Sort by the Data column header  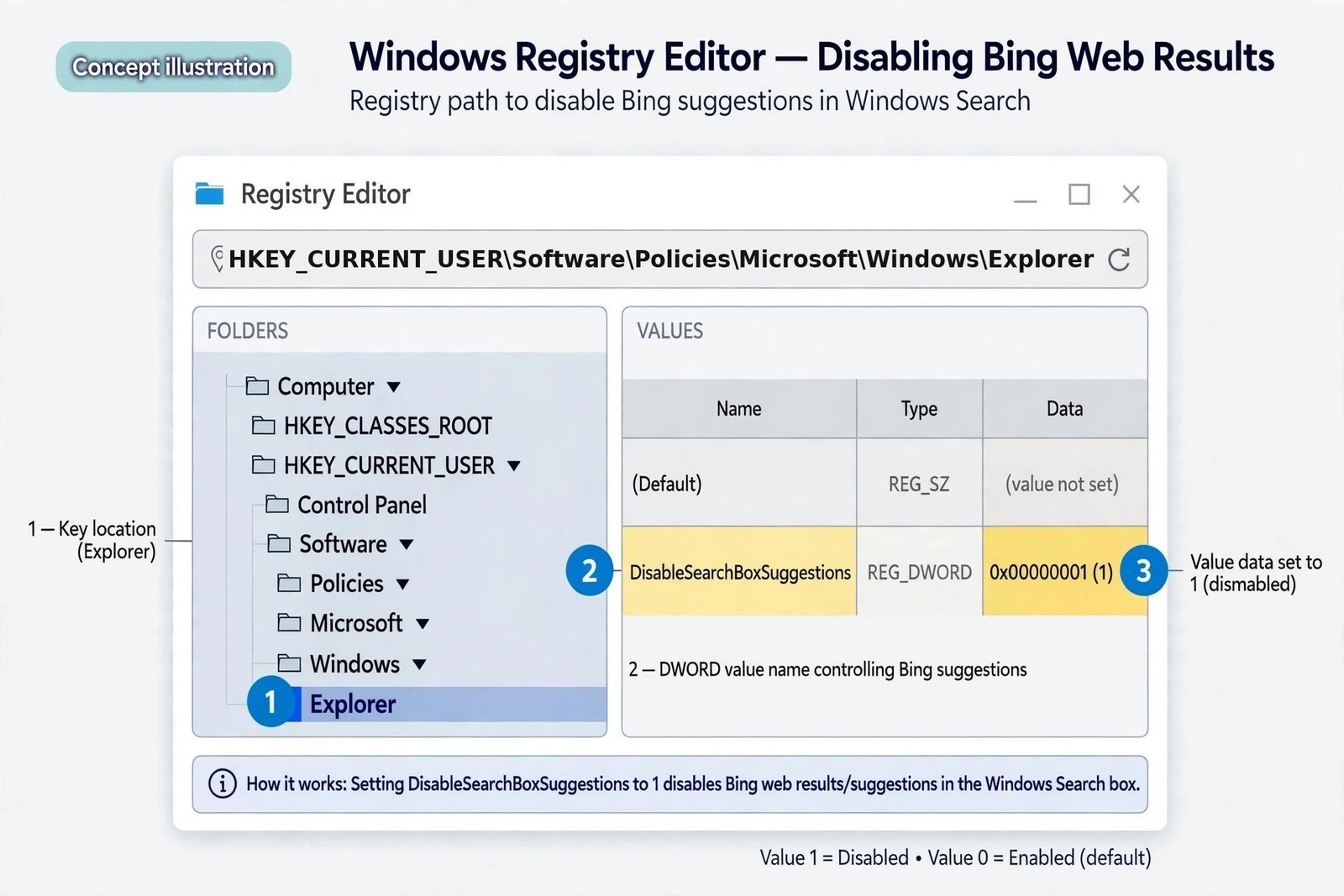click(1065, 409)
